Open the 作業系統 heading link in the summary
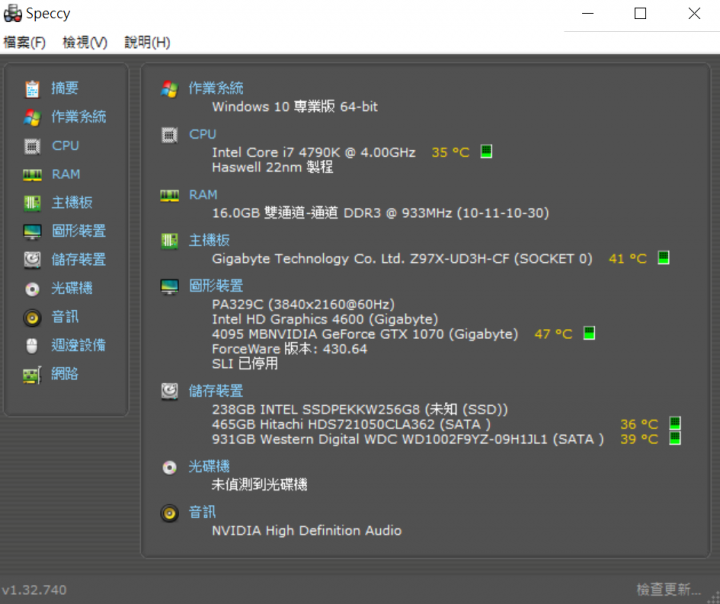This screenshot has width=720, height=604. [216, 88]
